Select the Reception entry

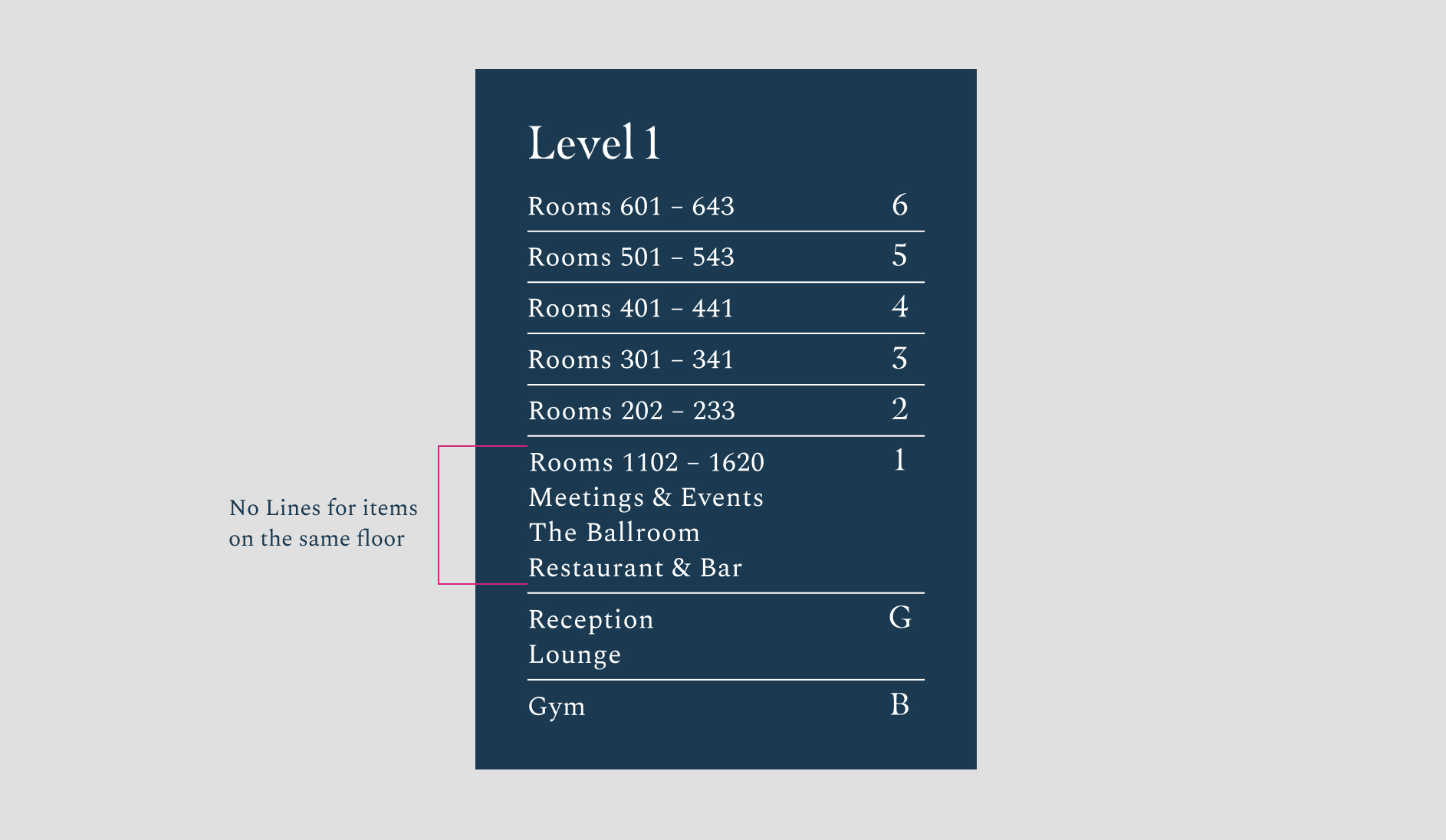click(x=590, y=620)
